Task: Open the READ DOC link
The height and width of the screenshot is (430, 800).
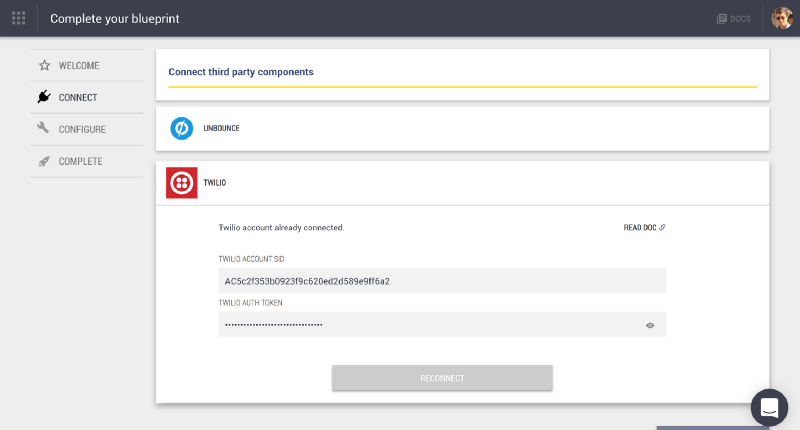Action: 644,227
